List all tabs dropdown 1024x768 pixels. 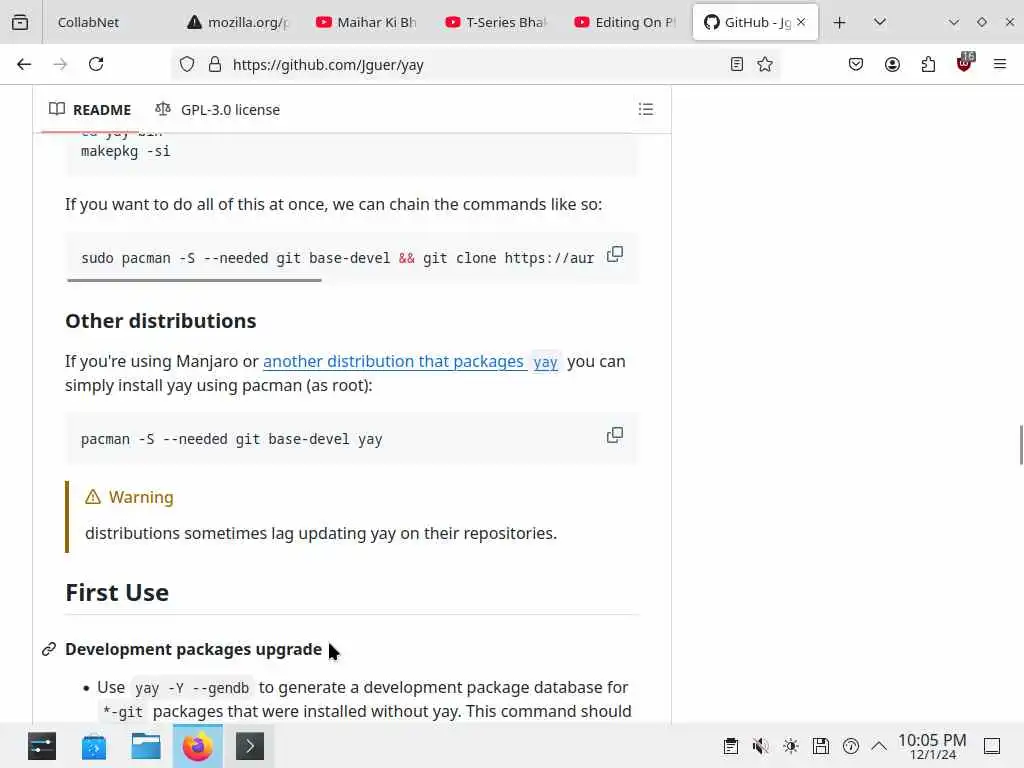880,22
